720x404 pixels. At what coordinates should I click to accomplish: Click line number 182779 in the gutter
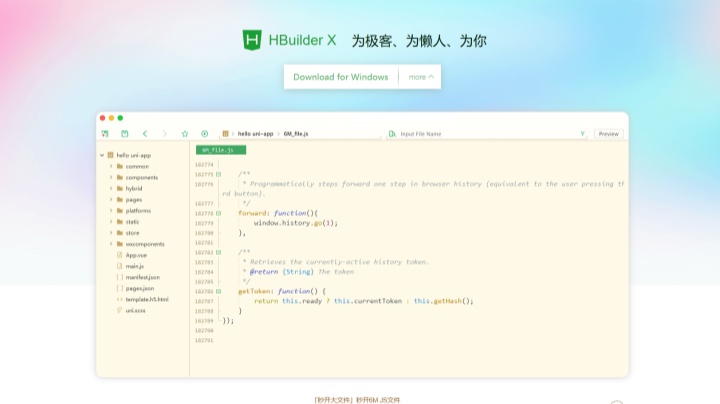tap(204, 223)
